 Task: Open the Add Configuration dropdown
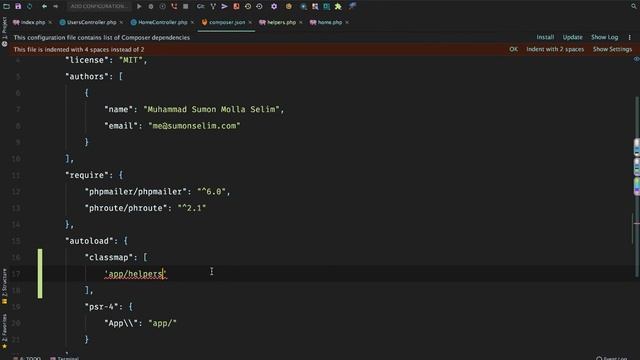point(98,6)
